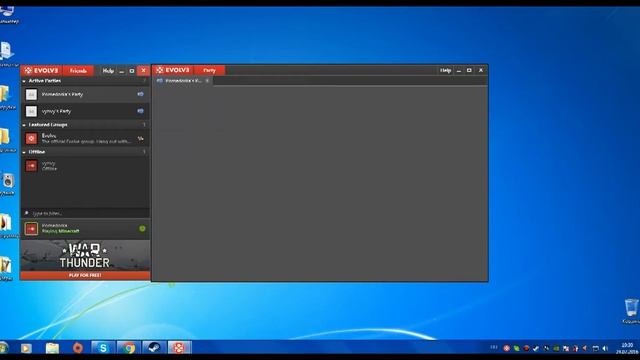Open Help in the Friends window
The width and height of the screenshot is (640, 360).
(108, 71)
